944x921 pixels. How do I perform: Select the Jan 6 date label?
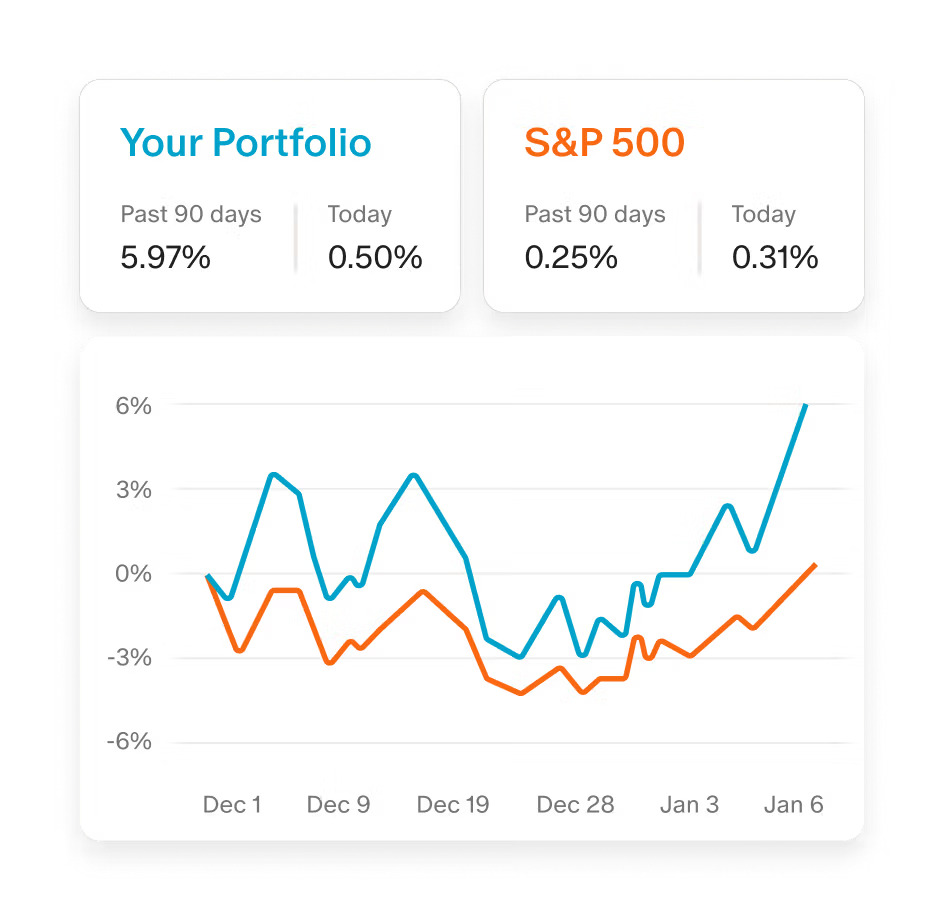(794, 805)
